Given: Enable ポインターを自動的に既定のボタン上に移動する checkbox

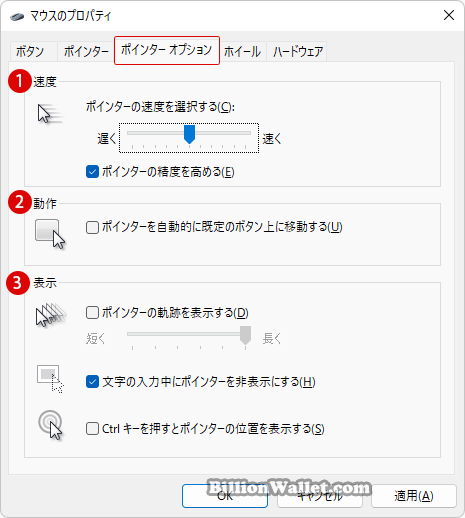Looking at the screenshot, I should (92, 228).
